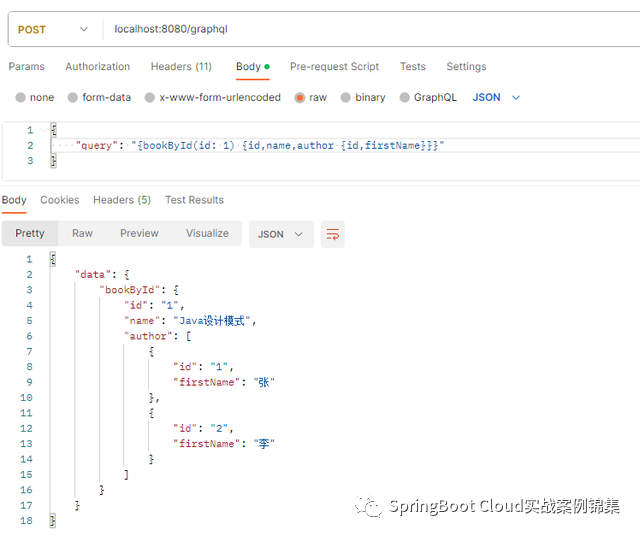Switch to response Cookies tab
The width and height of the screenshot is (640, 536).
point(60,200)
